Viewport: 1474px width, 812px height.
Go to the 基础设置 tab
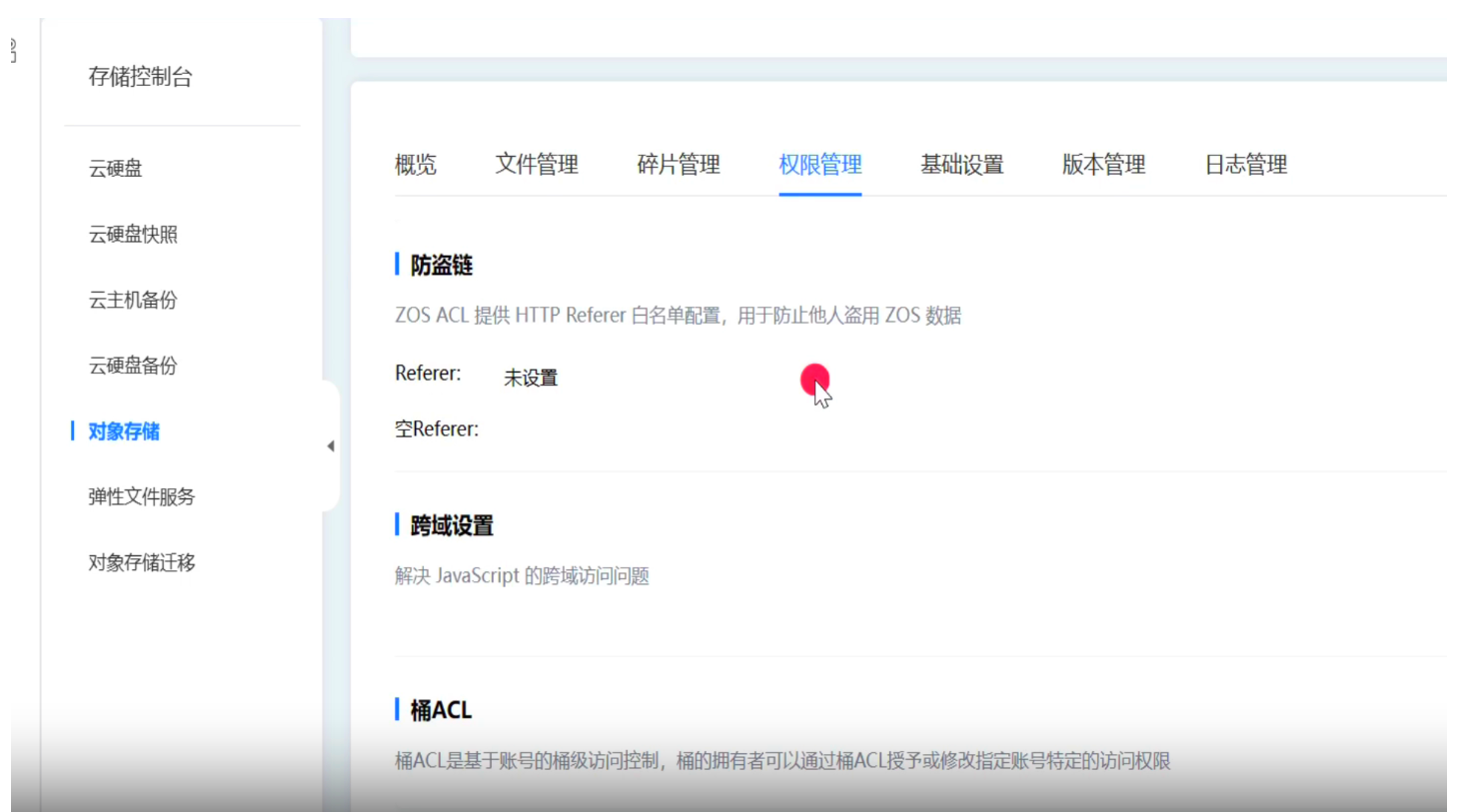click(962, 165)
